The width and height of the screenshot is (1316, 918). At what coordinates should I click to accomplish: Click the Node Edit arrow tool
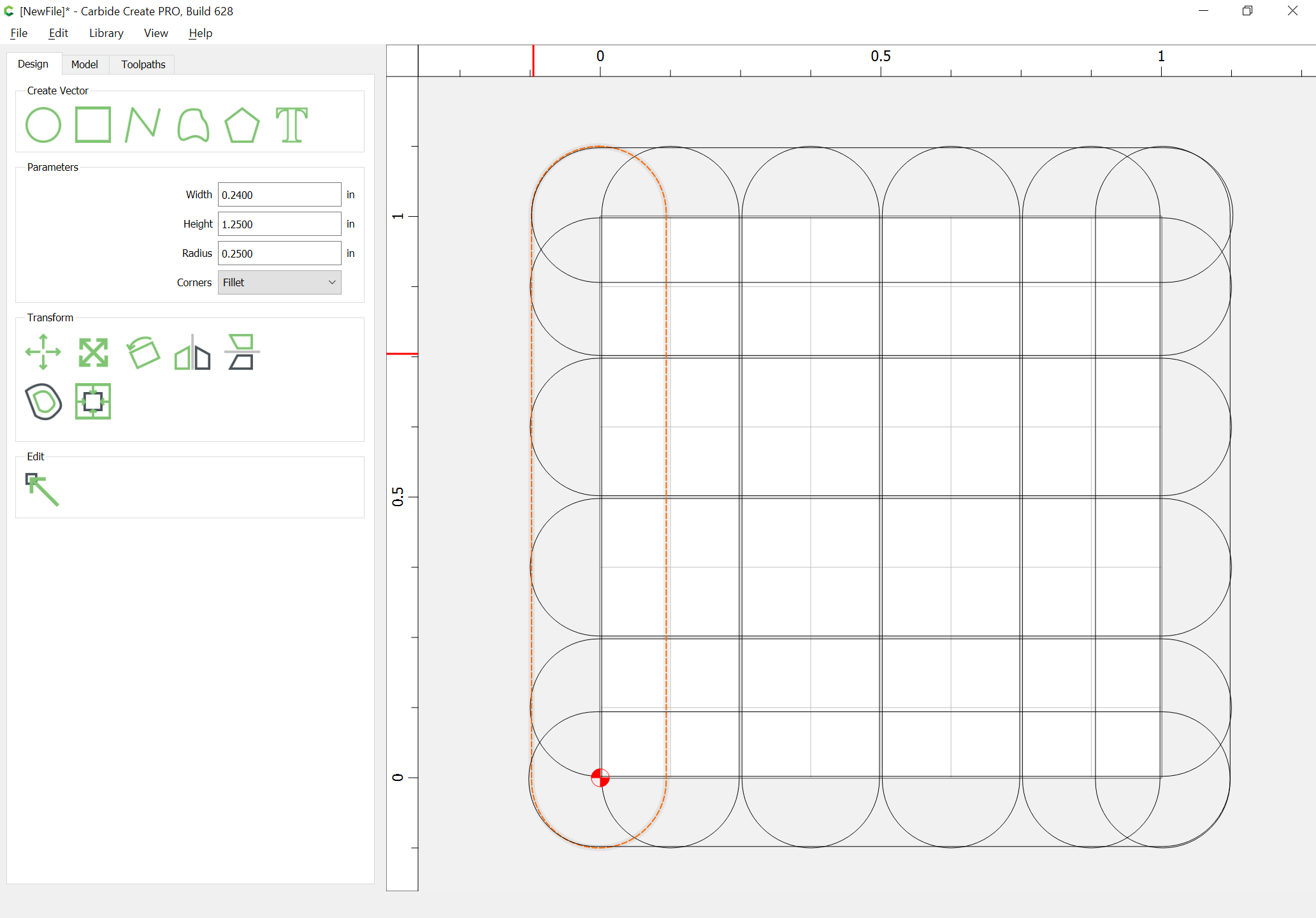click(x=42, y=490)
